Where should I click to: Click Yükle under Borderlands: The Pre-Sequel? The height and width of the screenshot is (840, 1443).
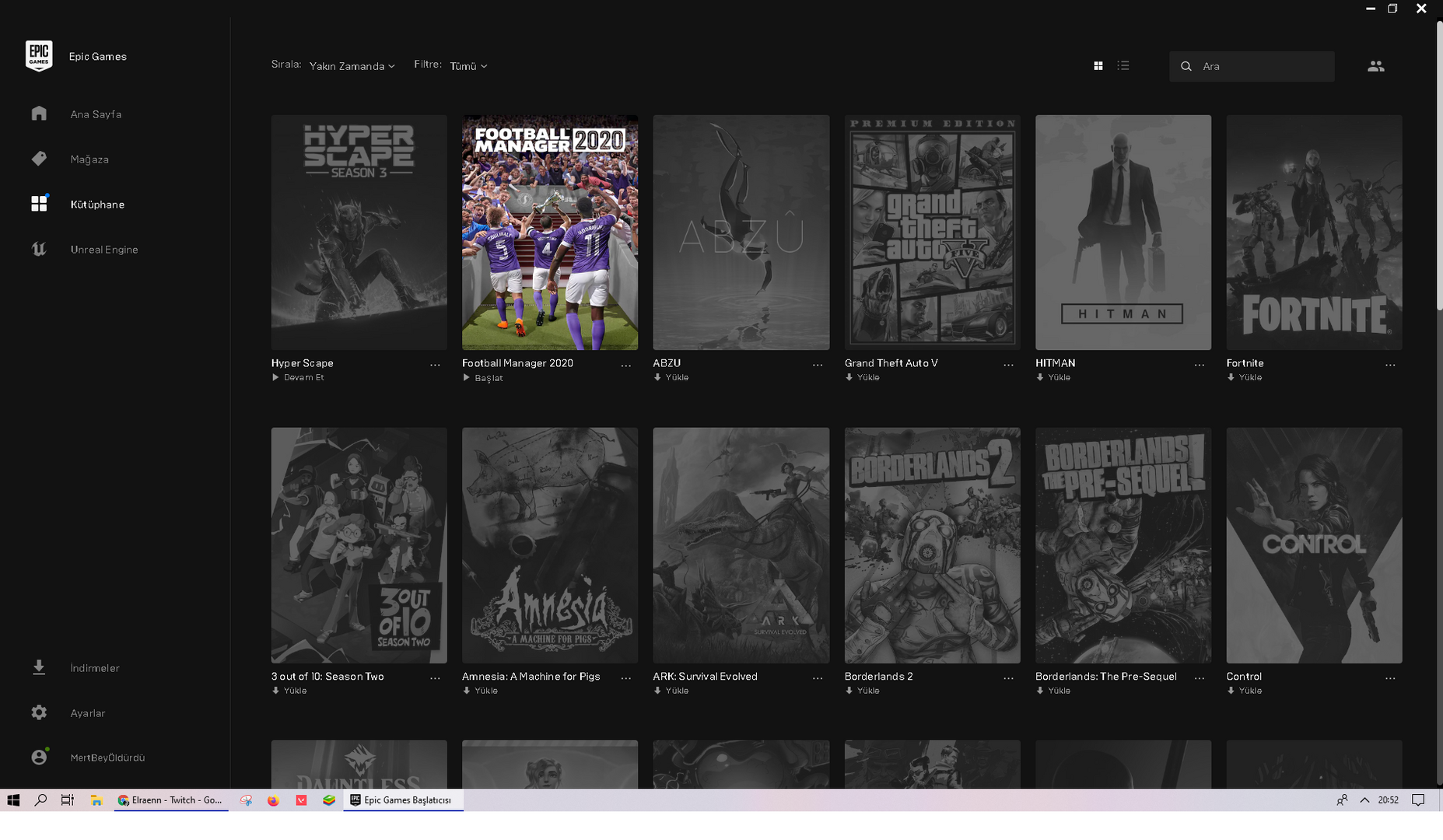1053,691
